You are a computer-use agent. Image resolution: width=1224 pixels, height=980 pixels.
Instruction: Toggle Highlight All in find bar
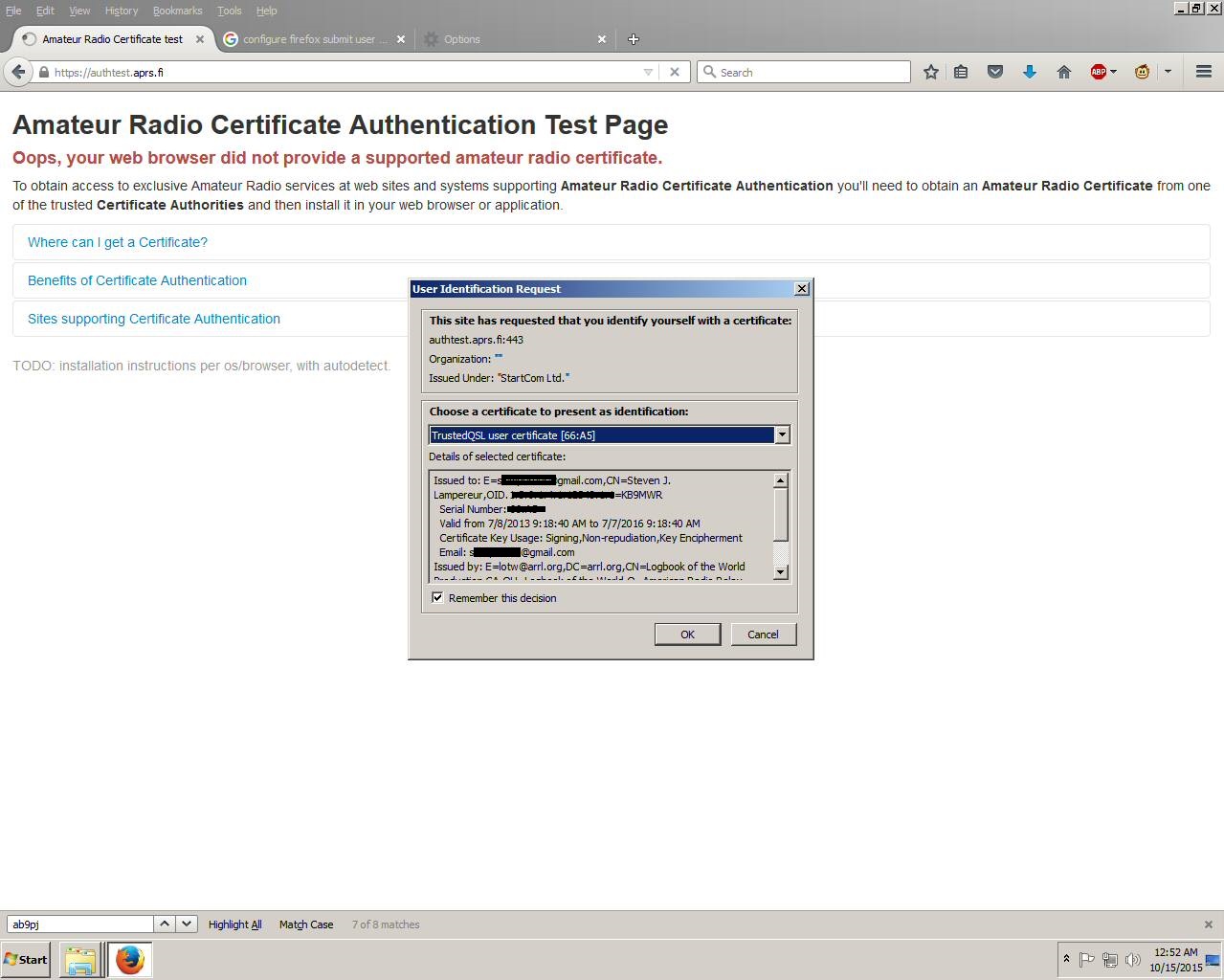point(234,924)
